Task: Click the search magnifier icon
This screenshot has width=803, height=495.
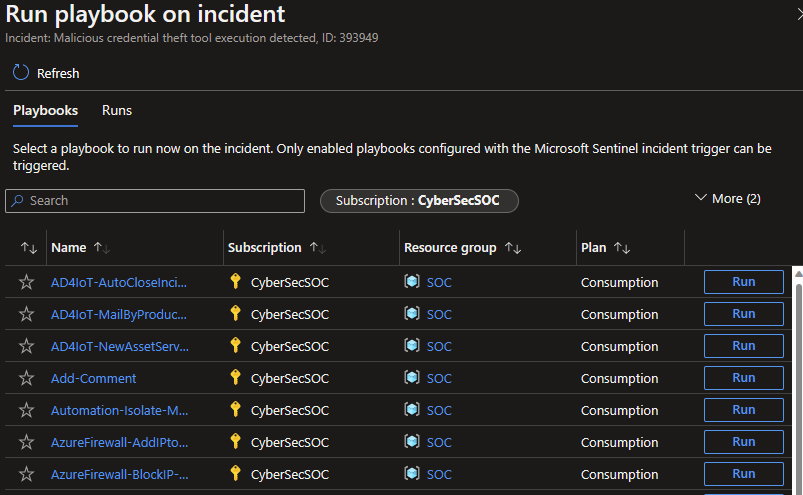Action: [x=17, y=201]
